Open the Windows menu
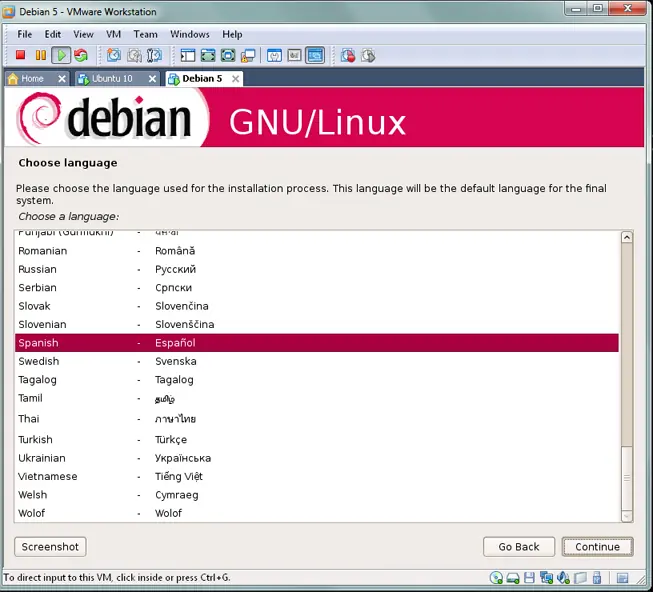 tap(189, 34)
